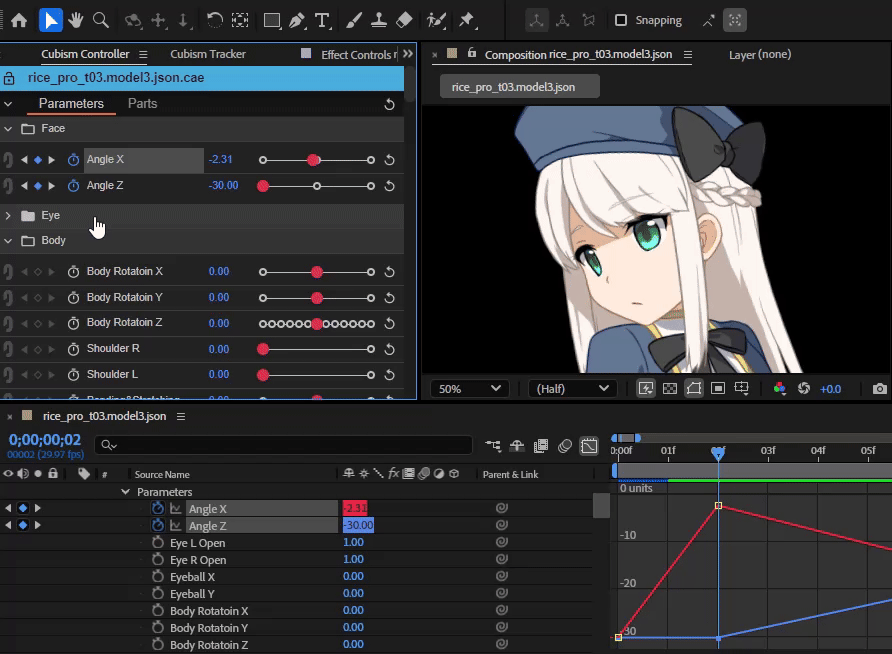The width and height of the screenshot is (892, 654).
Task: Collapse the Parameters group in timeline
Action: pyautogui.click(x=126, y=492)
